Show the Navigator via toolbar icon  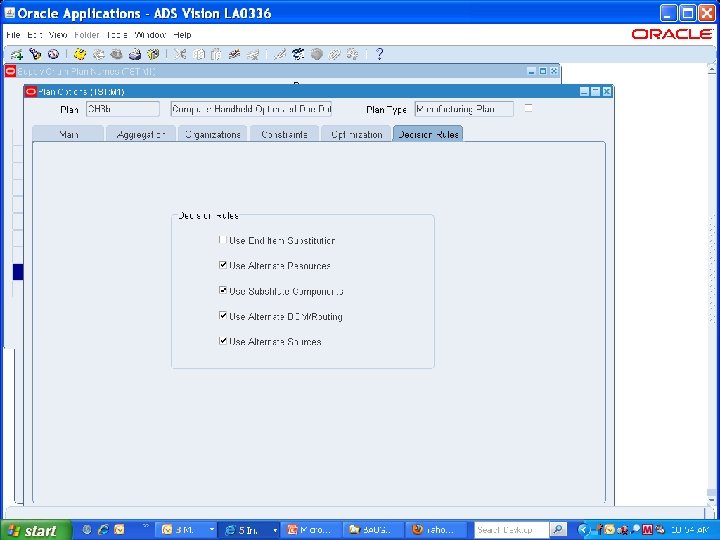(53, 54)
